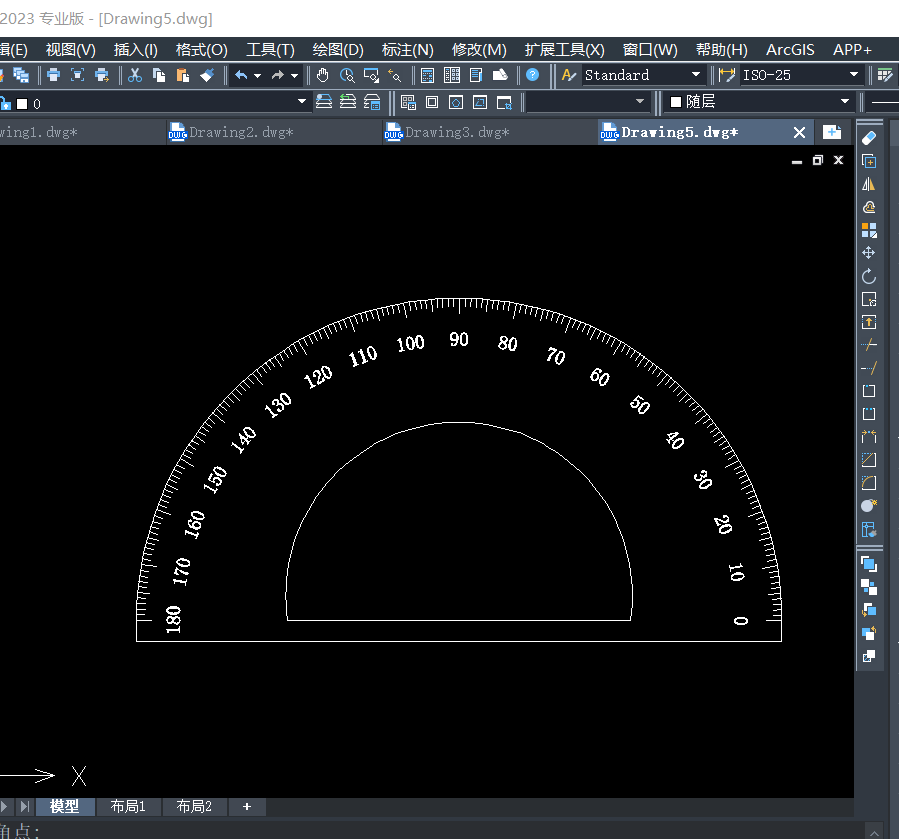Image resolution: width=899 pixels, height=839 pixels.
Task: Select the Explode tool with bomb icon
Action: (x=869, y=506)
